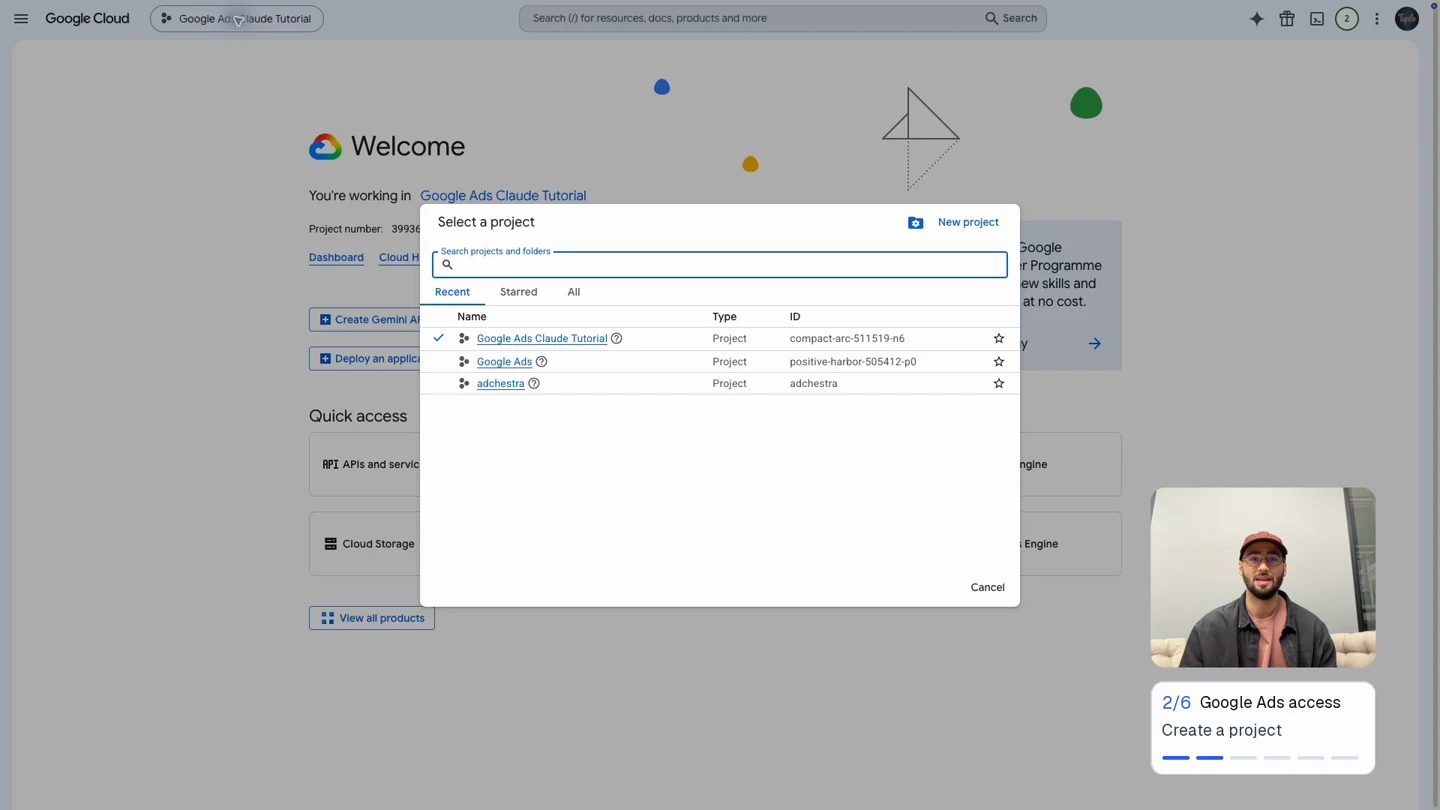
Task: Click the presenter webcam video thumbnail
Action: tap(1263, 577)
